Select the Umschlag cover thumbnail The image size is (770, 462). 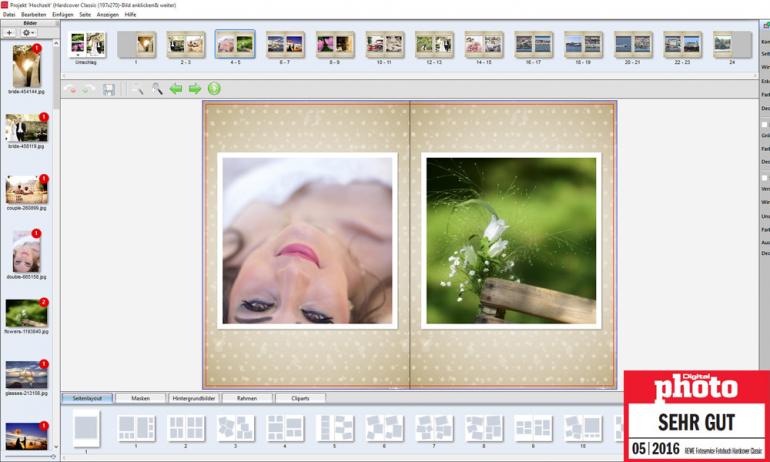[x=87, y=45]
